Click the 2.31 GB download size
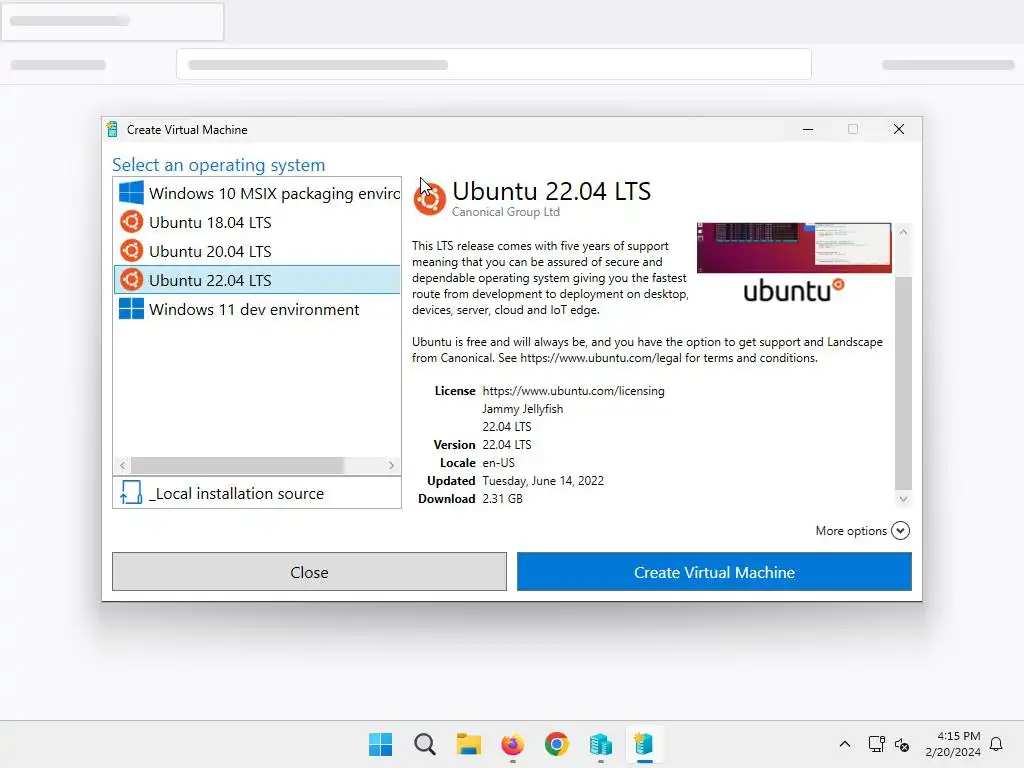The width and height of the screenshot is (1024, 768). click(502, 498)
